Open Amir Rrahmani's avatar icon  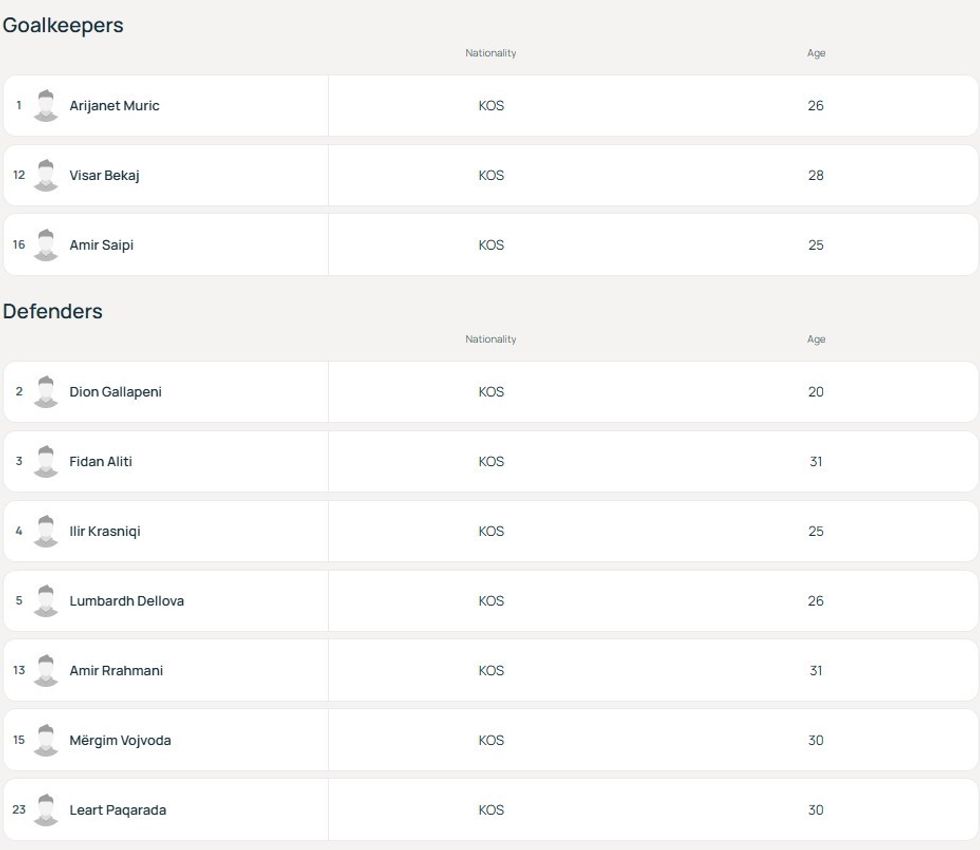click(x=46, y=671)
